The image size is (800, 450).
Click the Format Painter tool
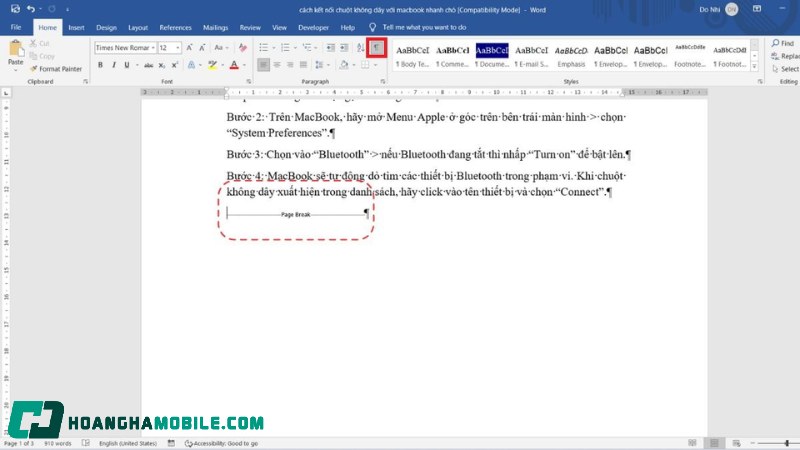point(56,69)
